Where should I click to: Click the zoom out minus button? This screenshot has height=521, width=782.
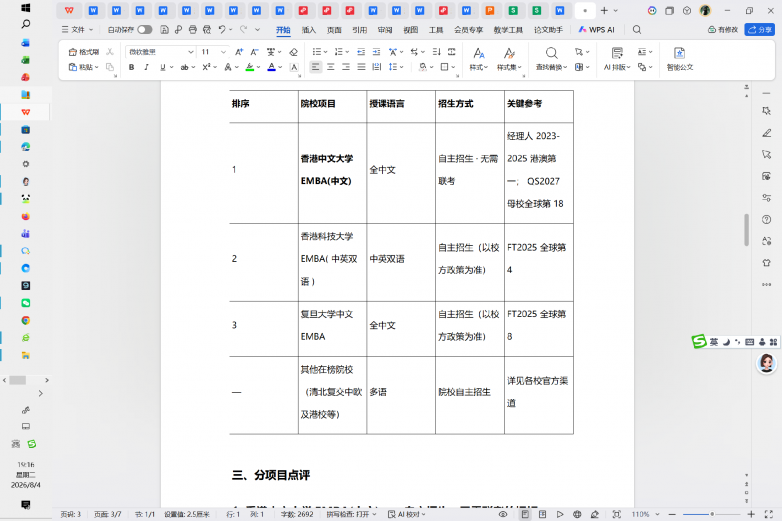672,514
